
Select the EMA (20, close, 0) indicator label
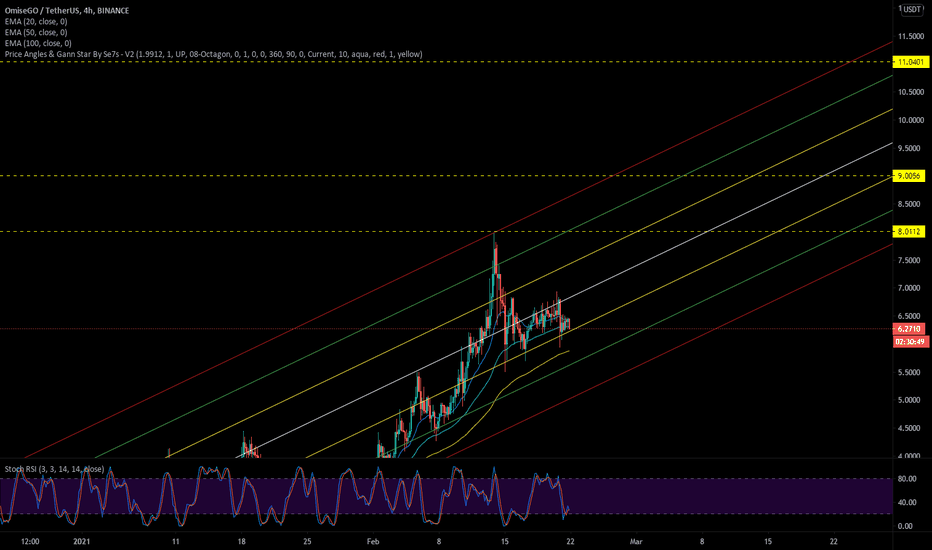click(36, 21)
